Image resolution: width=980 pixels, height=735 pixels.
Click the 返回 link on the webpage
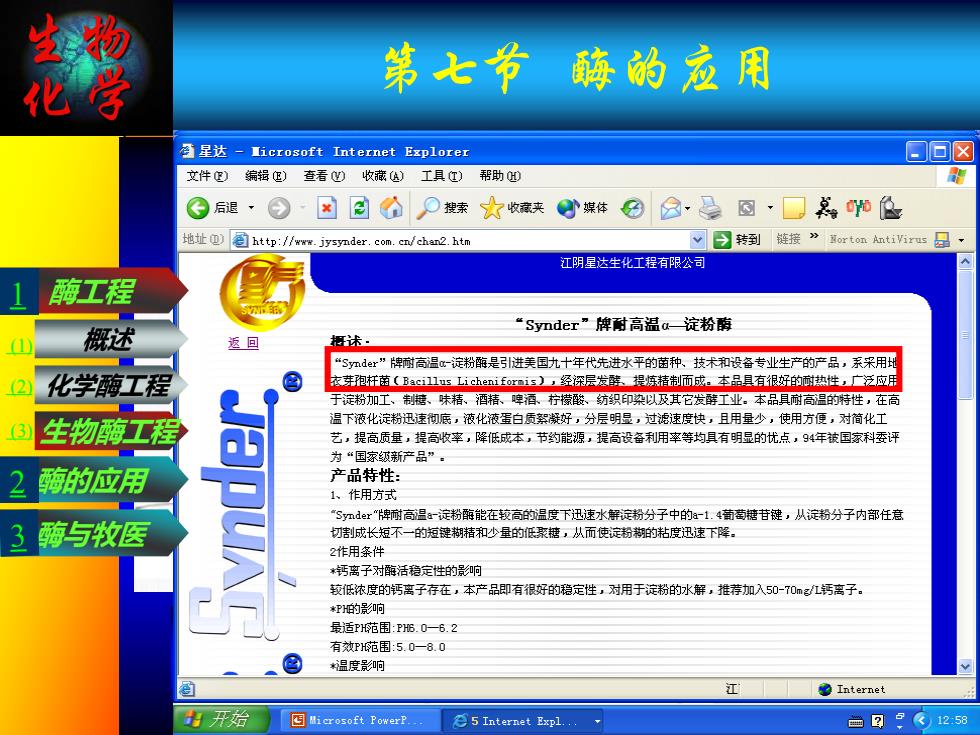pos(243,342)
